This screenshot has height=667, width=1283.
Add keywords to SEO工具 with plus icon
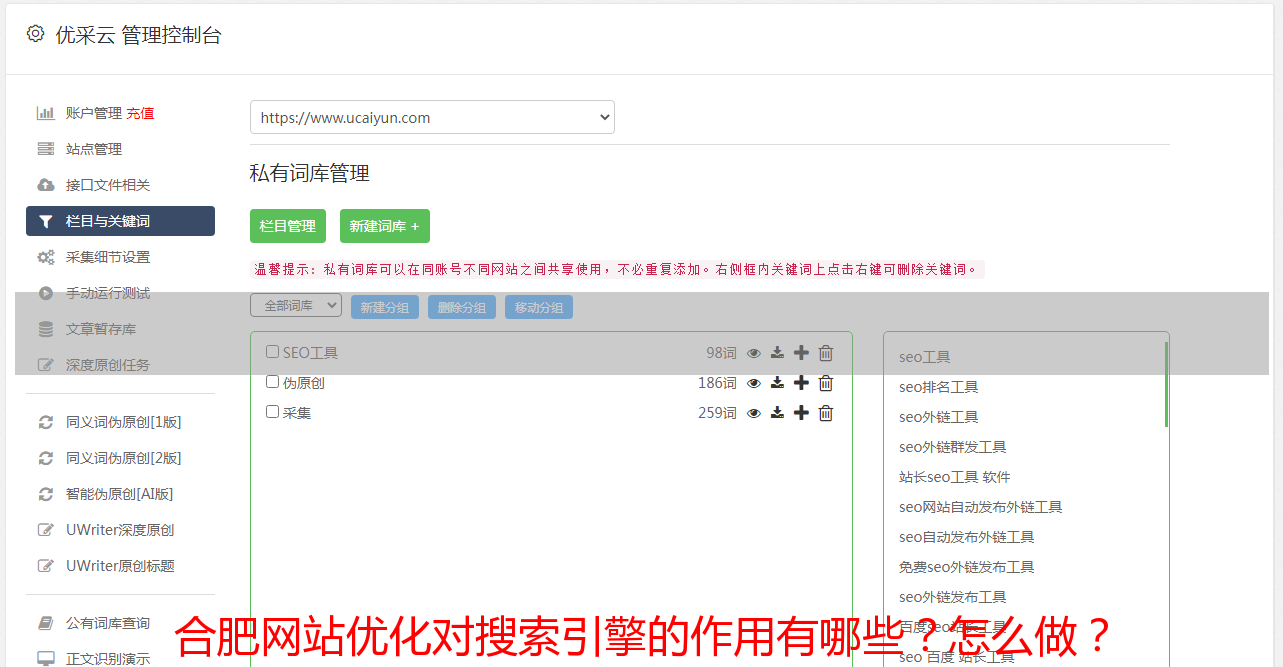coord(801,353)
